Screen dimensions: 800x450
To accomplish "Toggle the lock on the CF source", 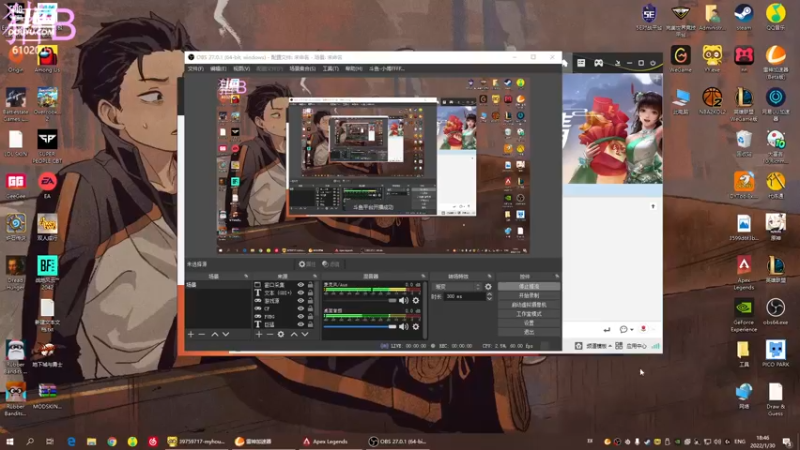I will pyautogui.click(x=310, y=308).
